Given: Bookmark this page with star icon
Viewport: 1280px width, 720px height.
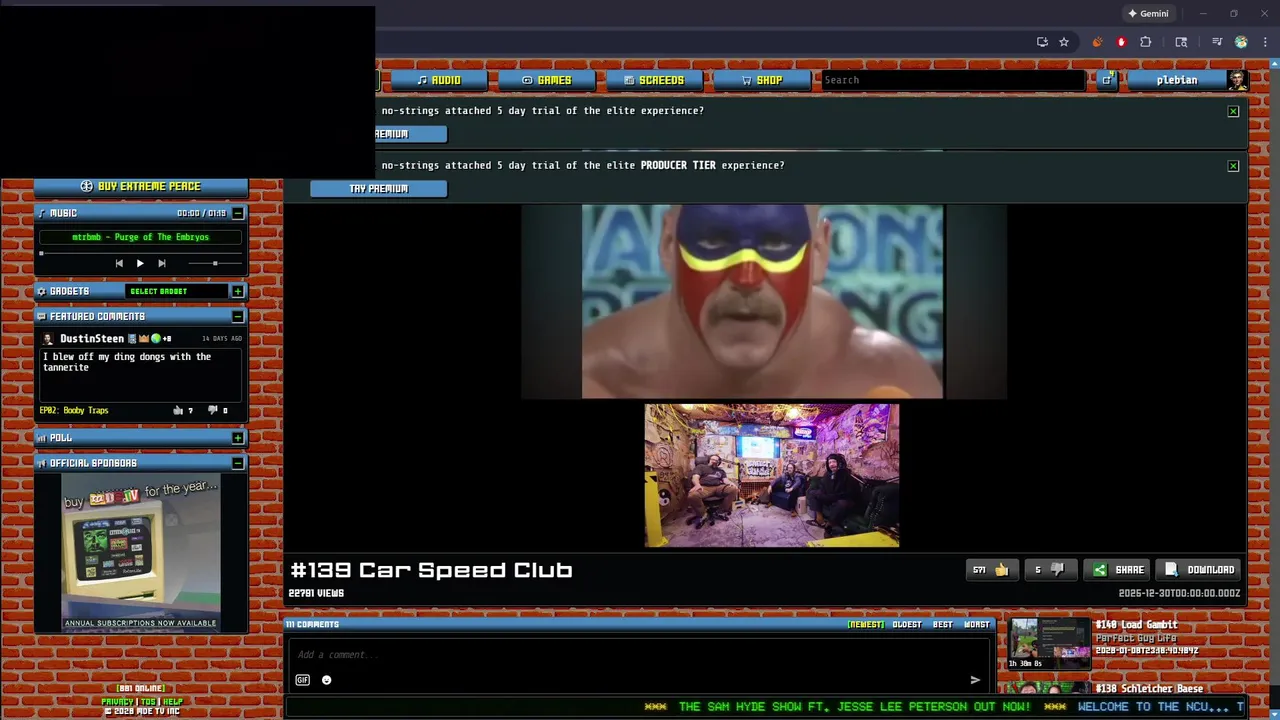Looking at the screenshot, I should pyautogui.click(x=1064, y=42).
